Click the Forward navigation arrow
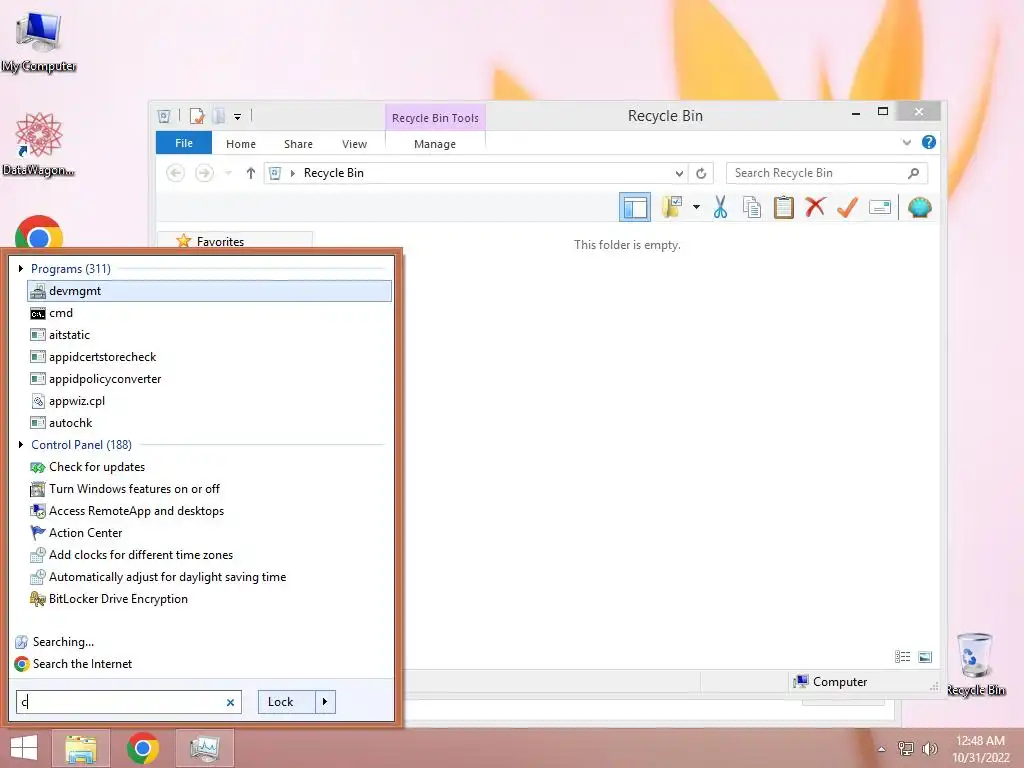The image size is (1024, 768). click(204, 173)
